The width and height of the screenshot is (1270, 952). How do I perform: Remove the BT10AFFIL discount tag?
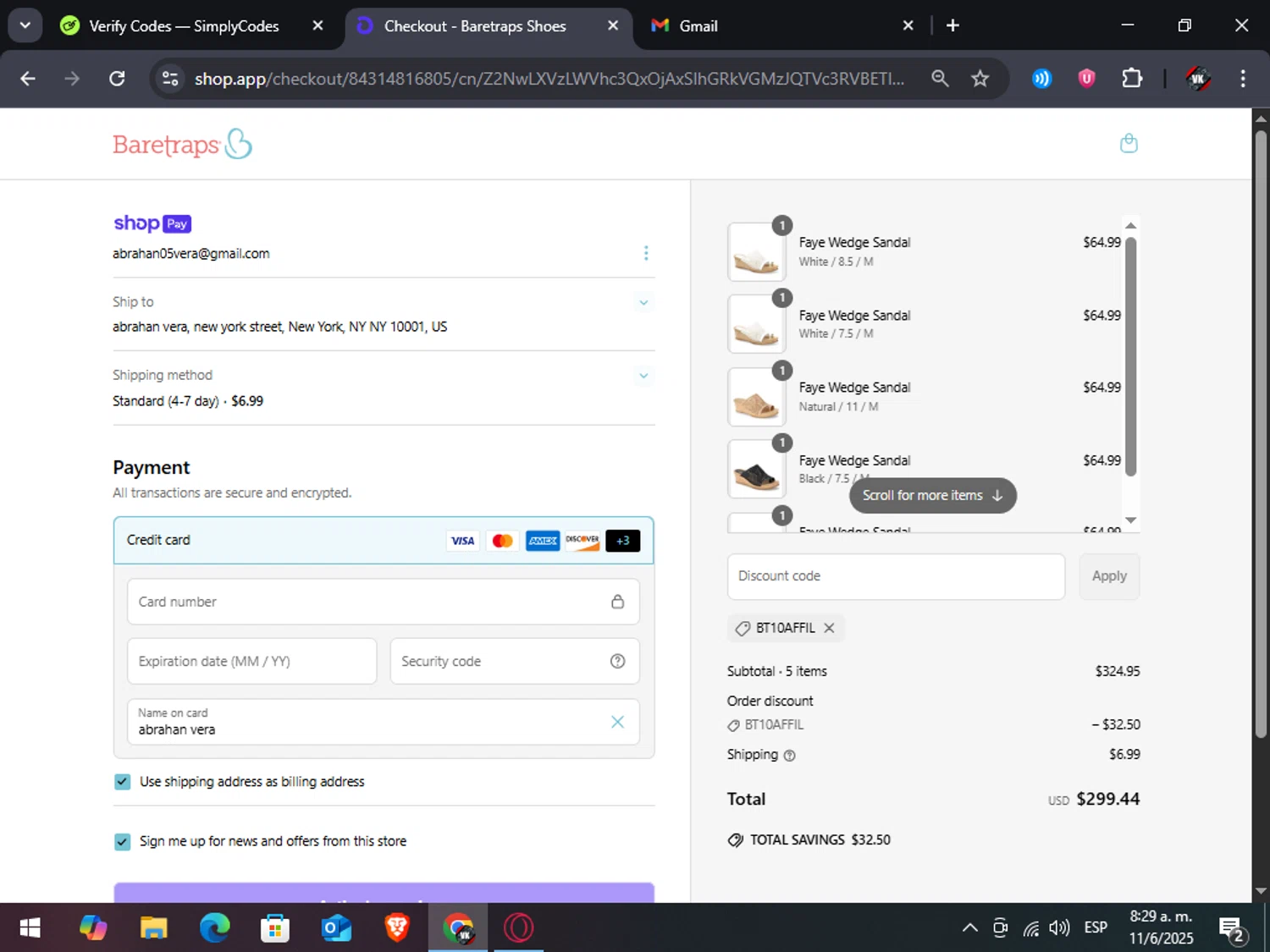(829, 628)
